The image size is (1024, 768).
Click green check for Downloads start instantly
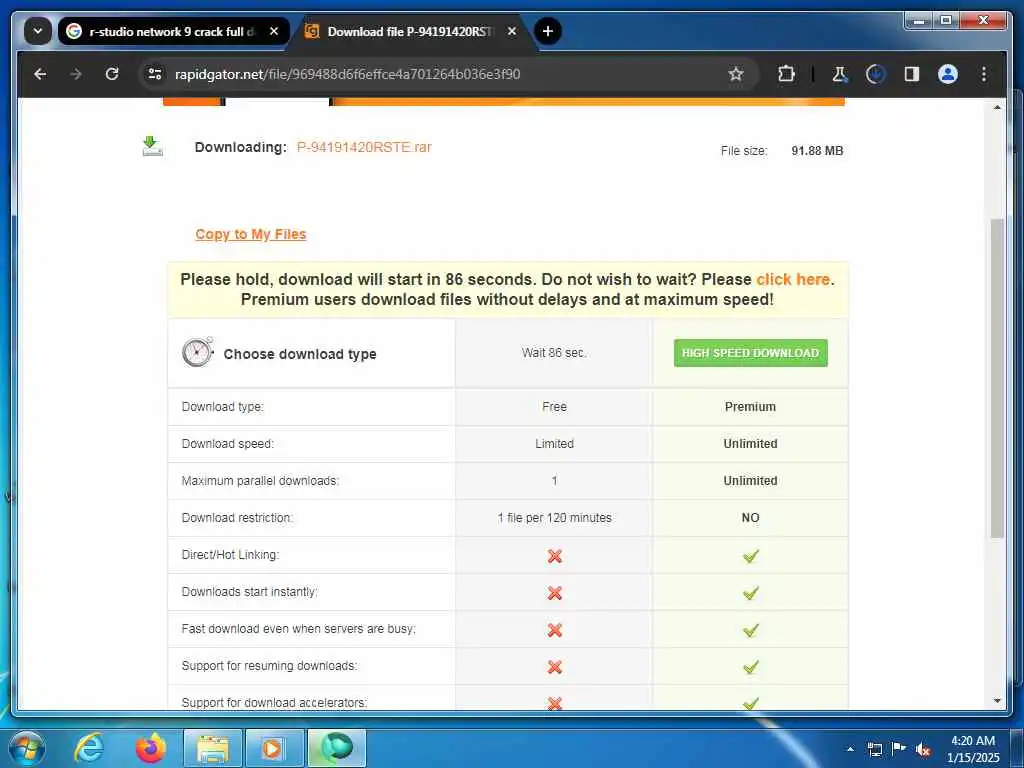[x=750, y=593]
